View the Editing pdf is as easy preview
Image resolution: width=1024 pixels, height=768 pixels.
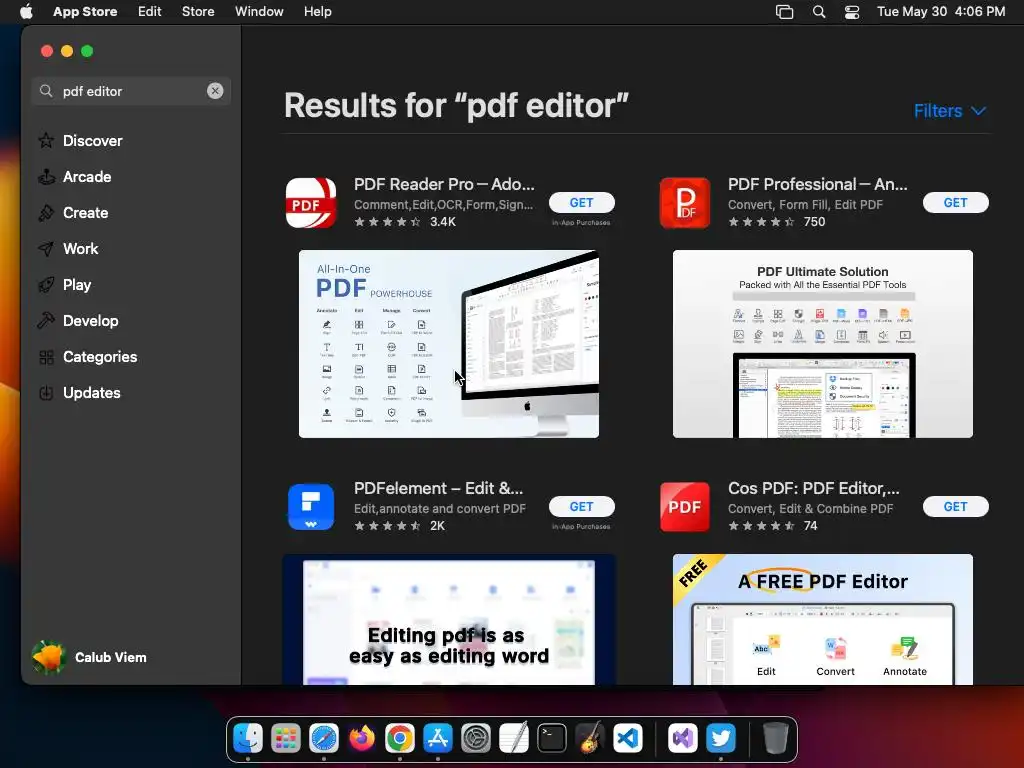point(449,619)
